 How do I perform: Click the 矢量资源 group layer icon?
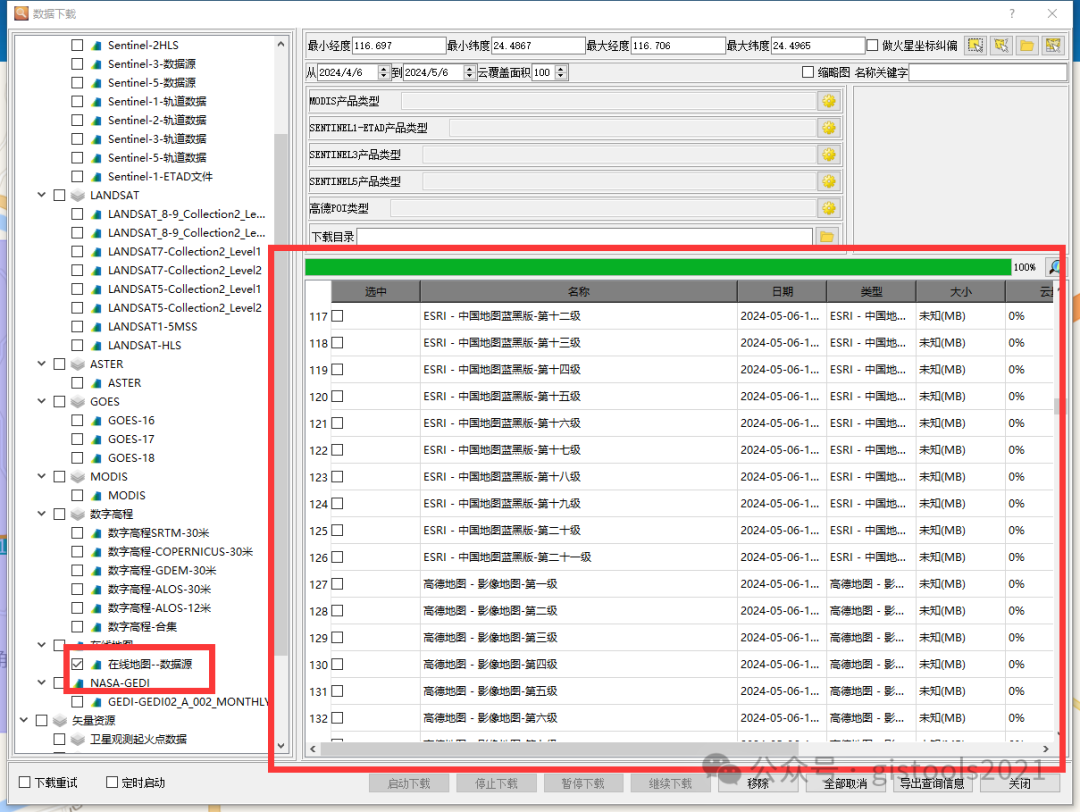(x=60, y=720)
